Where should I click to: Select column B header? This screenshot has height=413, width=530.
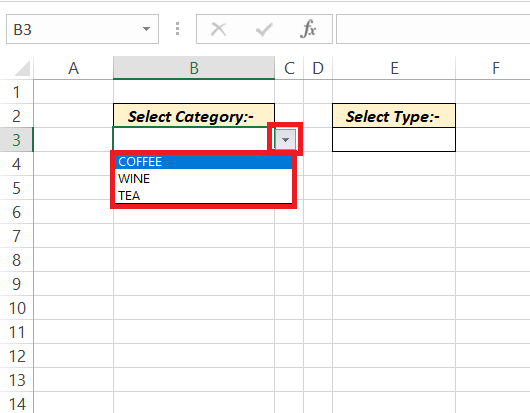coord(194,68)
